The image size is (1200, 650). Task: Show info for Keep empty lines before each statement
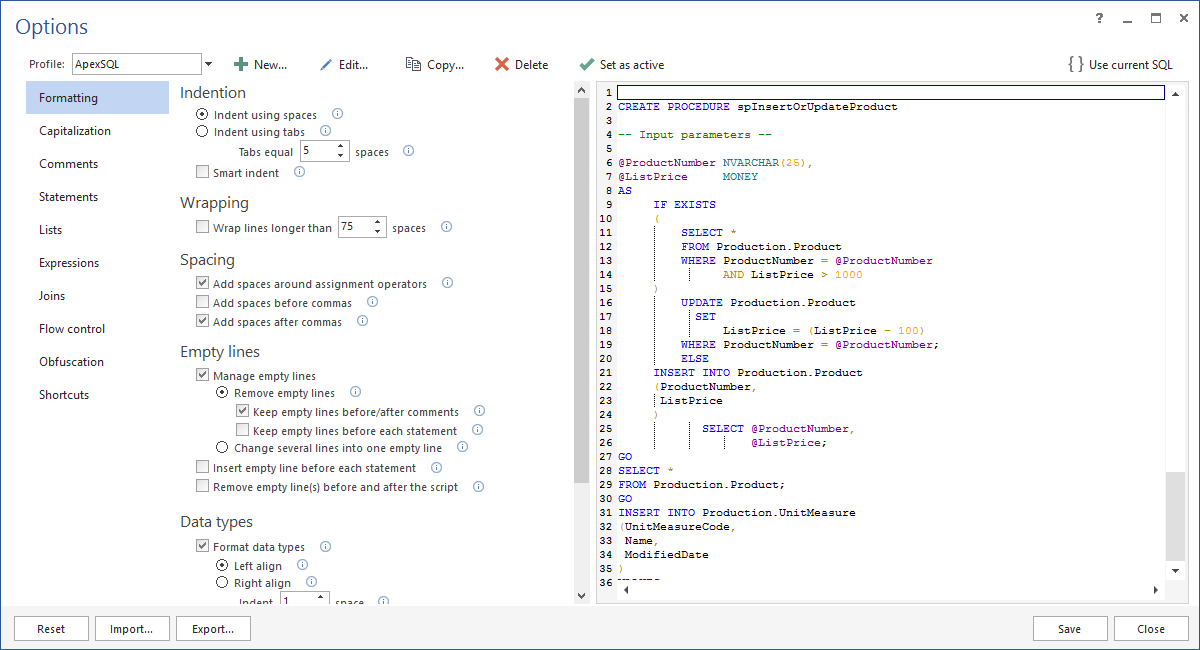pyautogui.click(x=477, y=430)
